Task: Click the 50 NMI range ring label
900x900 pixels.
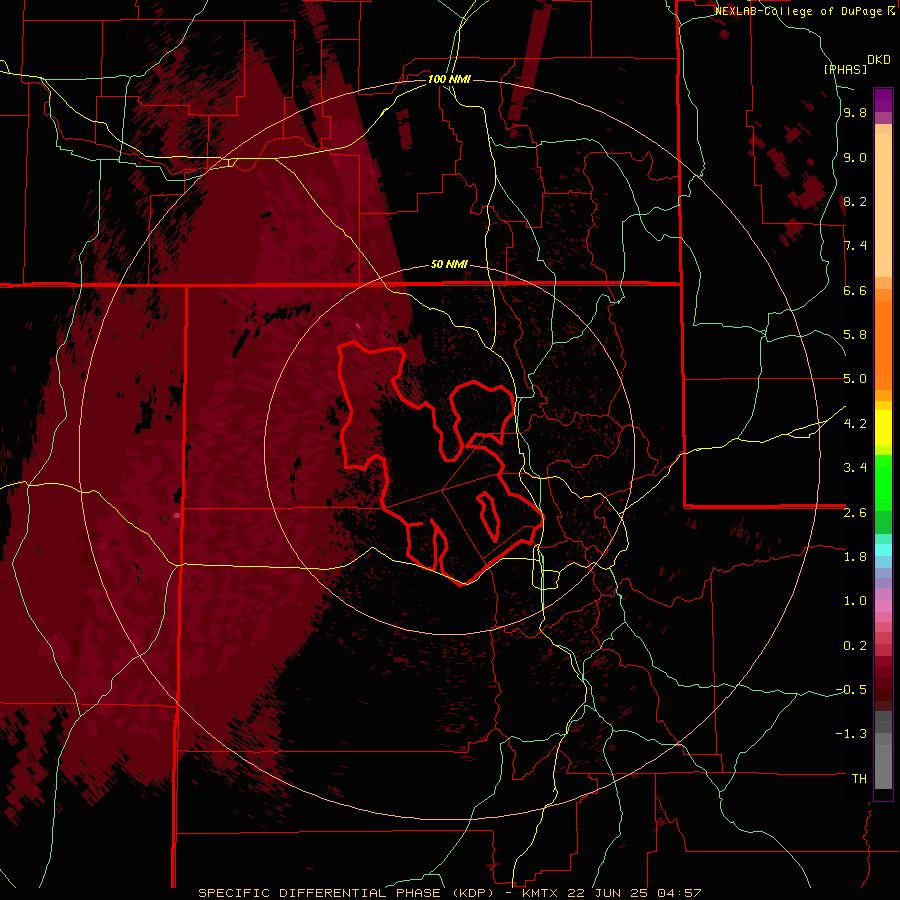Action: click(x=449, y=265)
